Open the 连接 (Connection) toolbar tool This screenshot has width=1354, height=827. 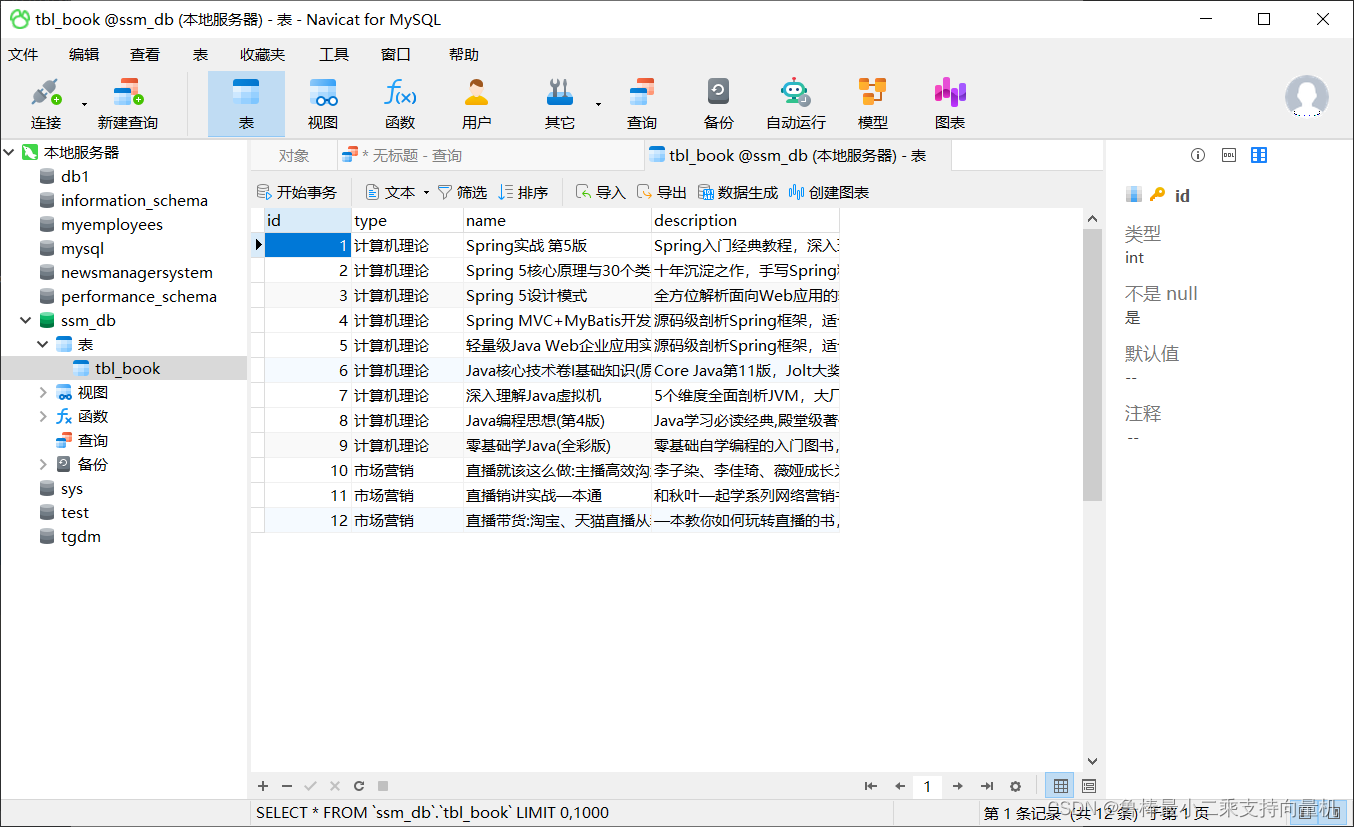click(46, 104)
